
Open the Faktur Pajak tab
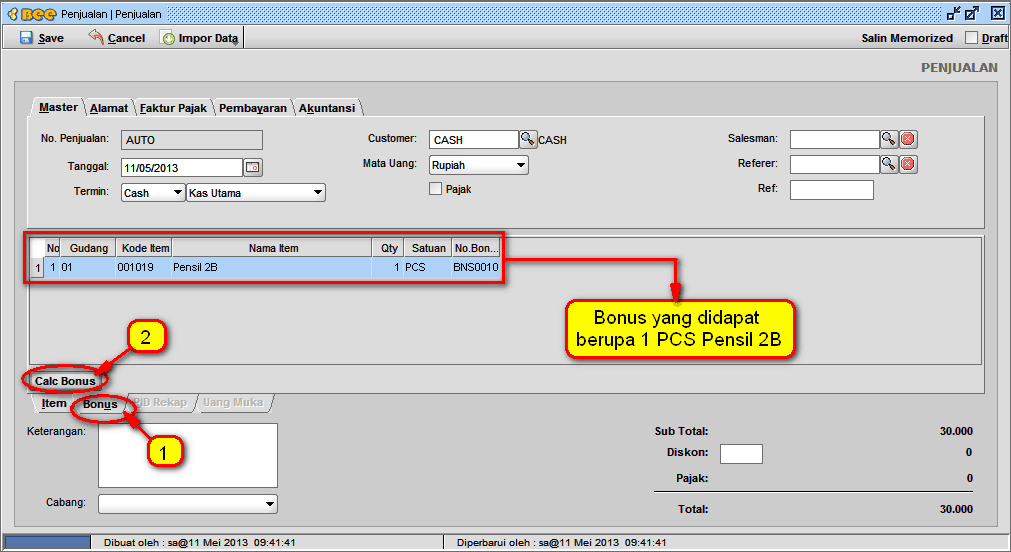tap(173, 108)
